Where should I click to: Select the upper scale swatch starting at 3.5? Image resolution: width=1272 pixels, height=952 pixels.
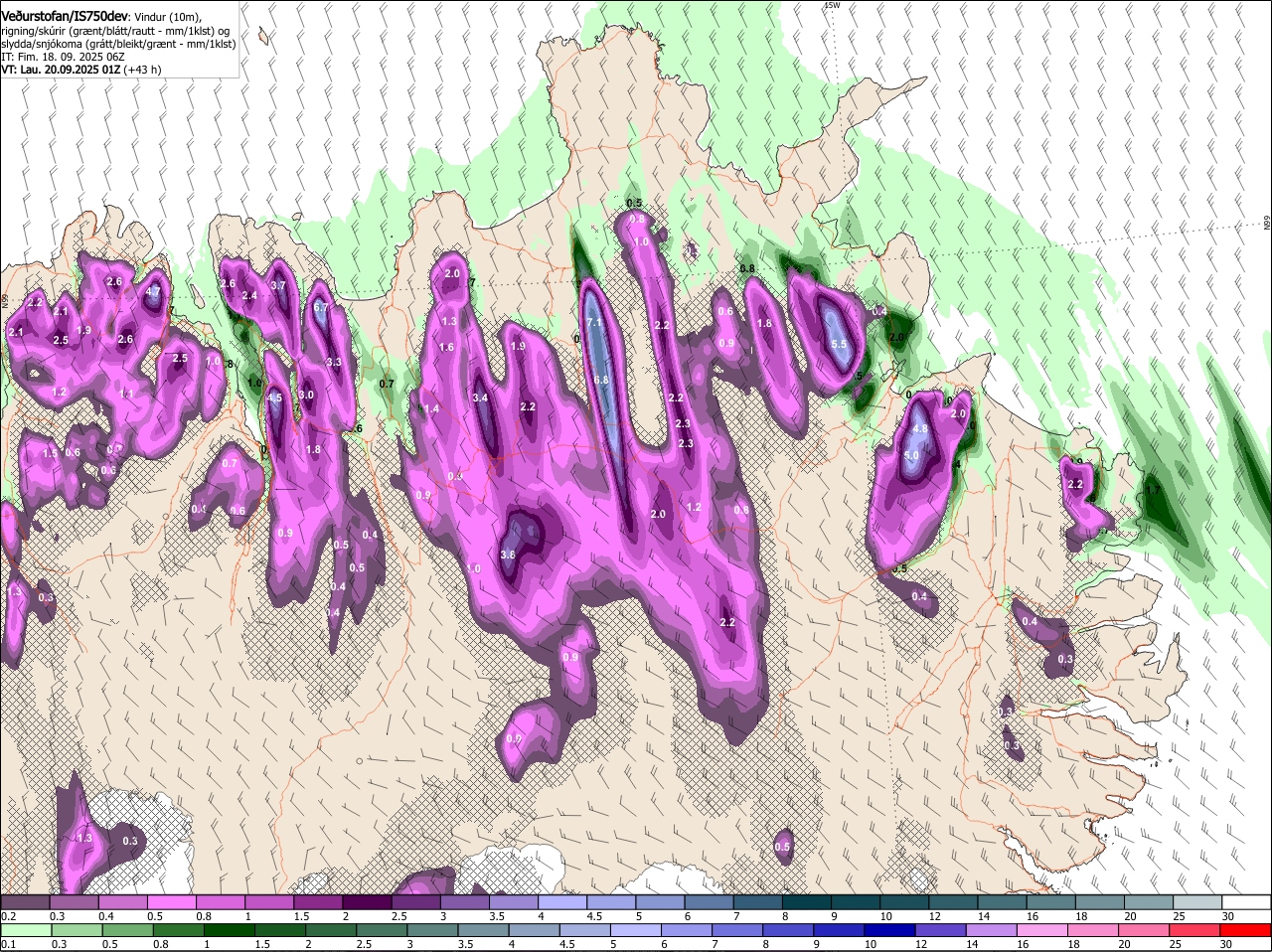pos(513,902)
